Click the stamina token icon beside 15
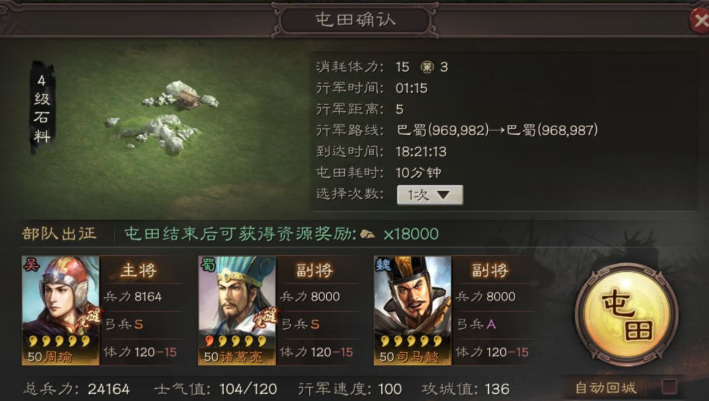 coord(427,67)
